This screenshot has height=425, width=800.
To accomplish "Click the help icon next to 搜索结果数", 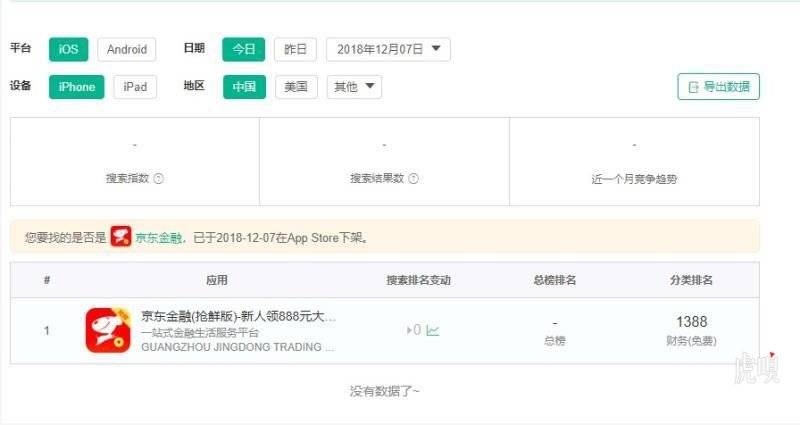I will 414,179.
